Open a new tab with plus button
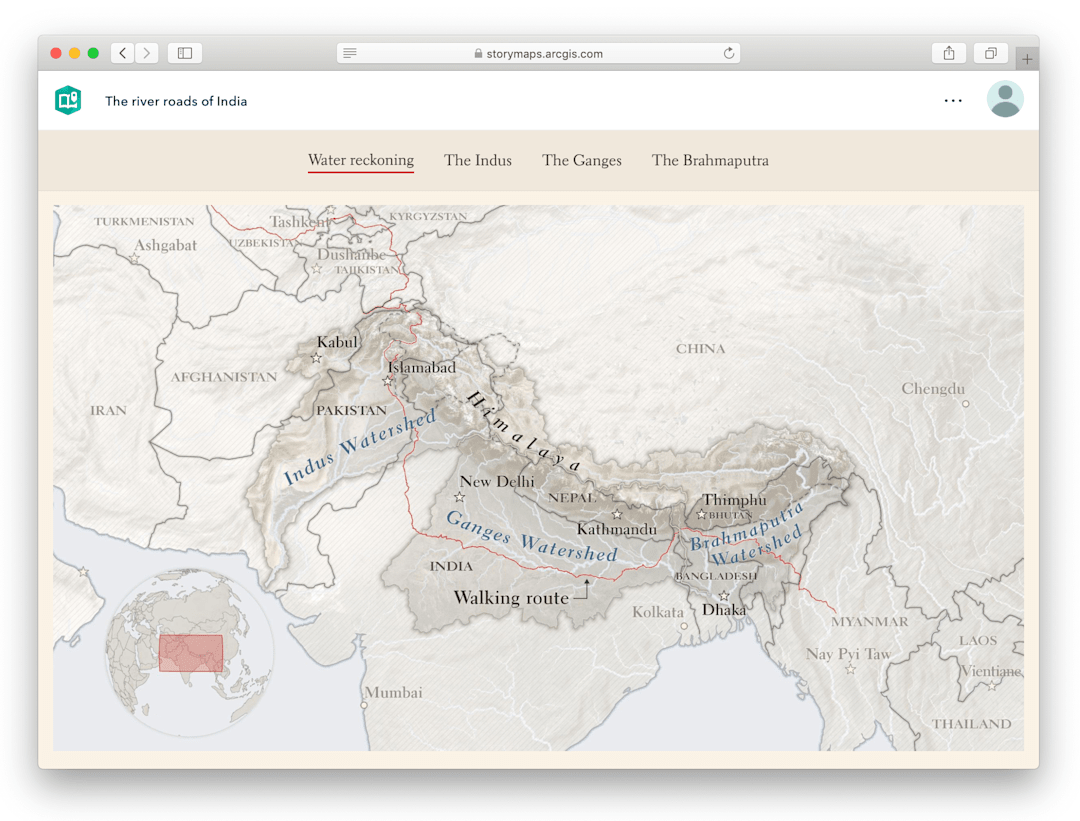 (1027, 59)
